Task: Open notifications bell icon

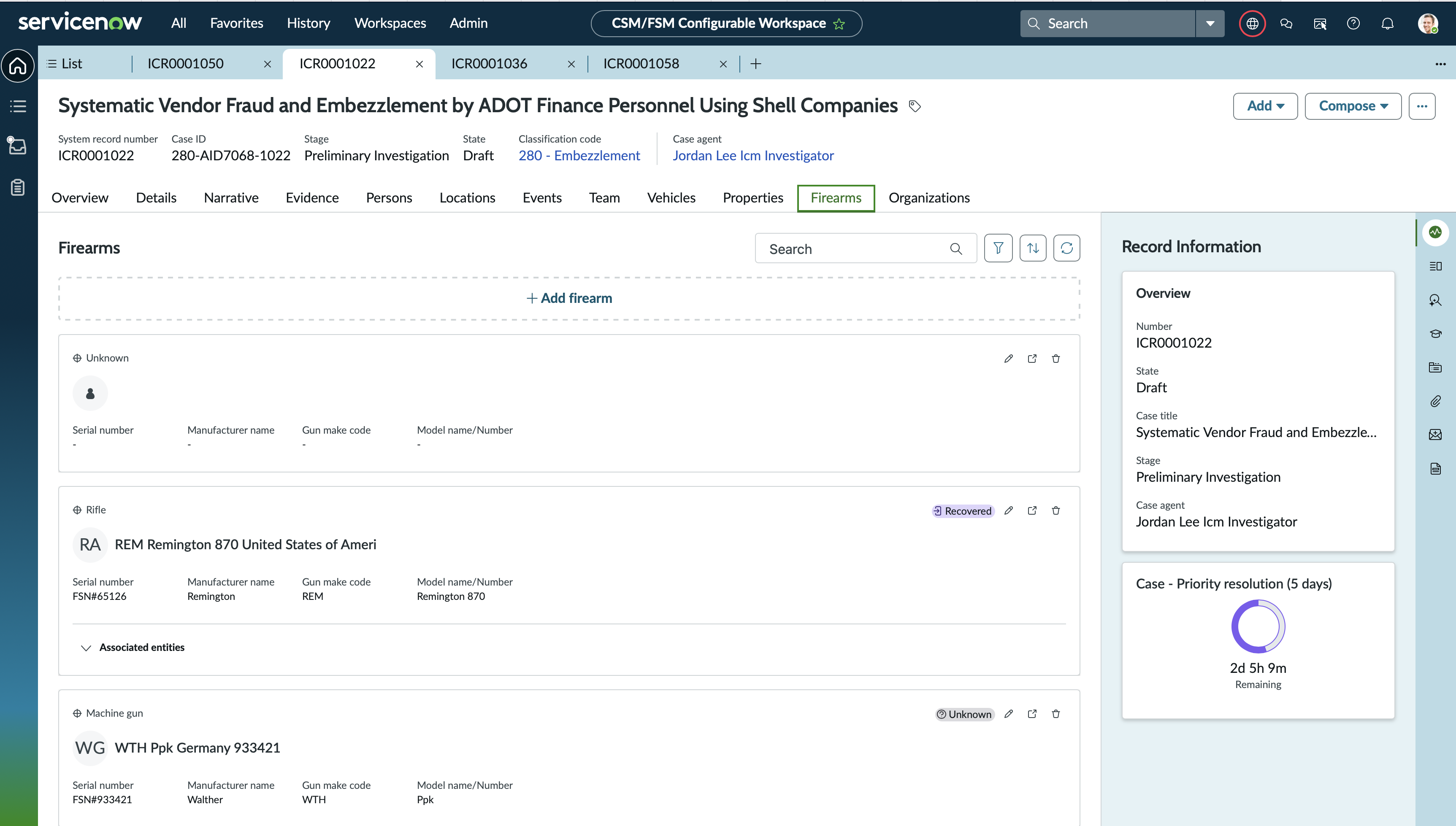Action: [1387, 23]
